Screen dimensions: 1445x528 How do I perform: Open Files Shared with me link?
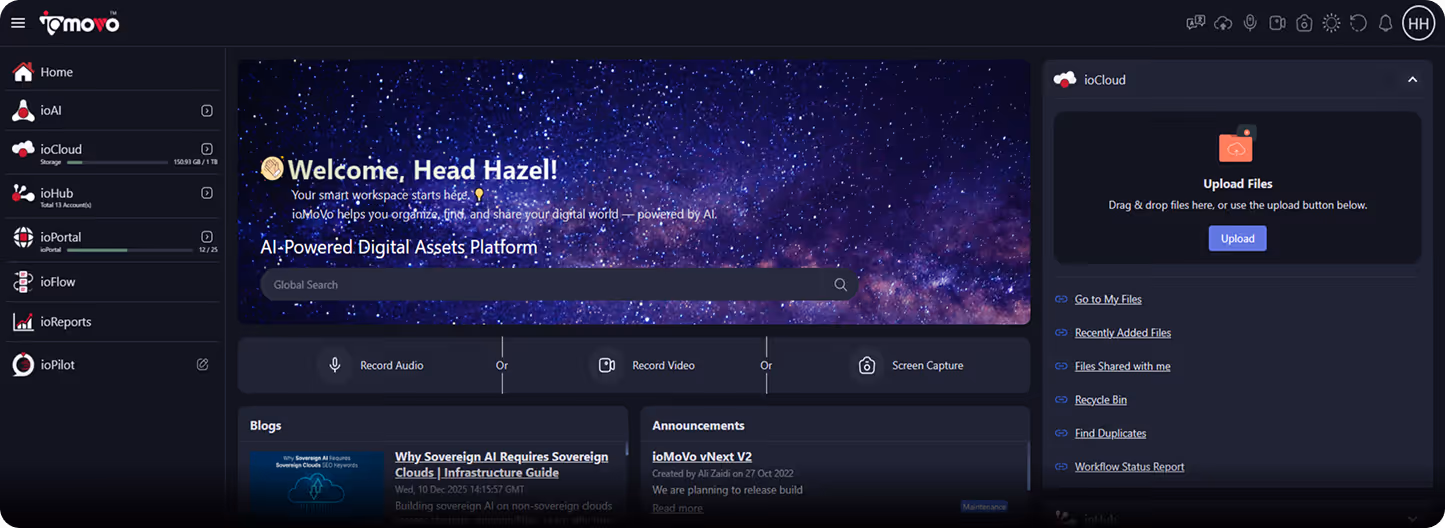click(1122, 366)
